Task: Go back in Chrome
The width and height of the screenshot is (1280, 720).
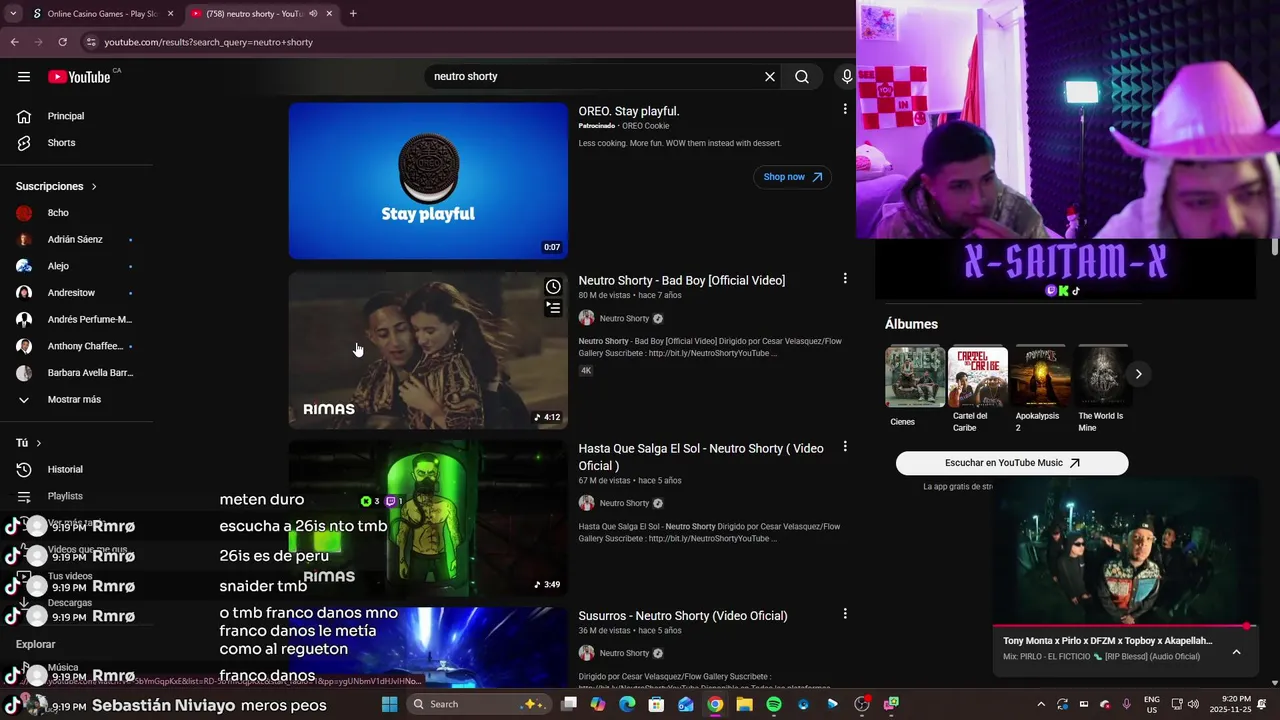Action: tap(14, 42)
